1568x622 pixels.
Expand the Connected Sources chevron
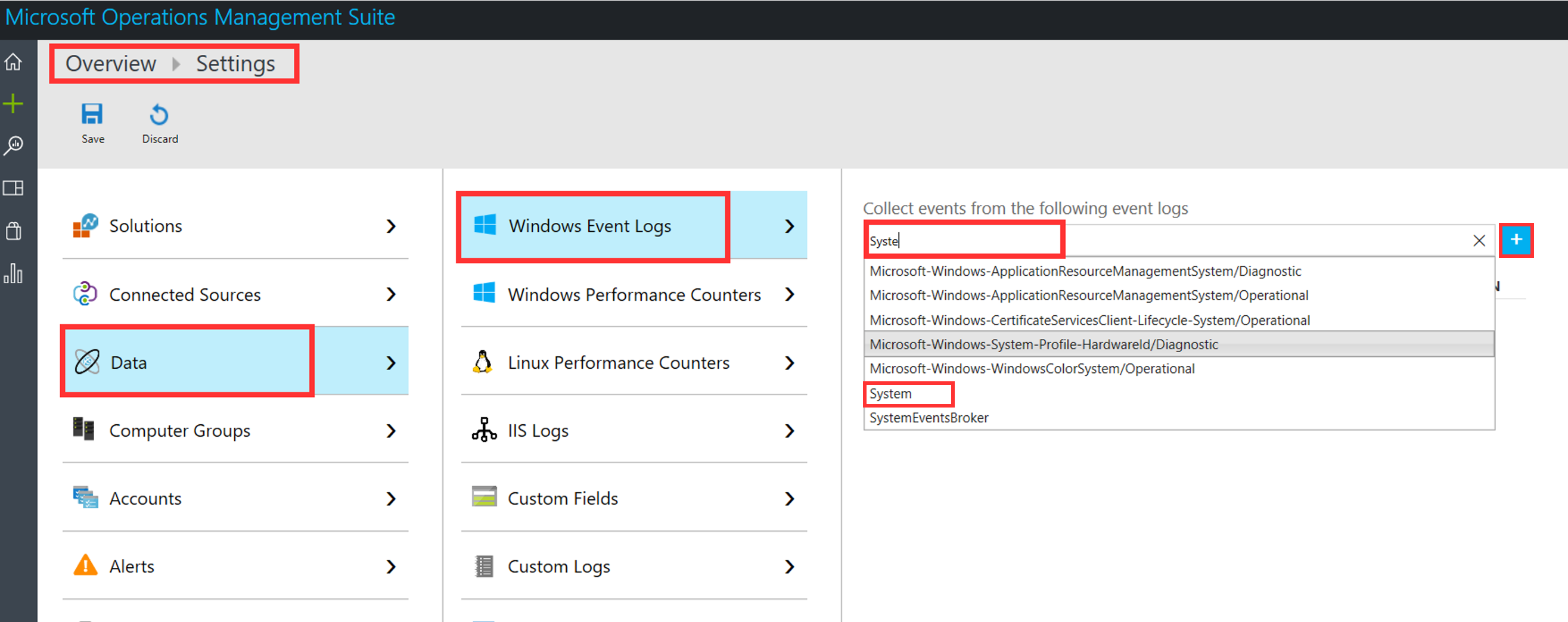(x=391, y=294)
